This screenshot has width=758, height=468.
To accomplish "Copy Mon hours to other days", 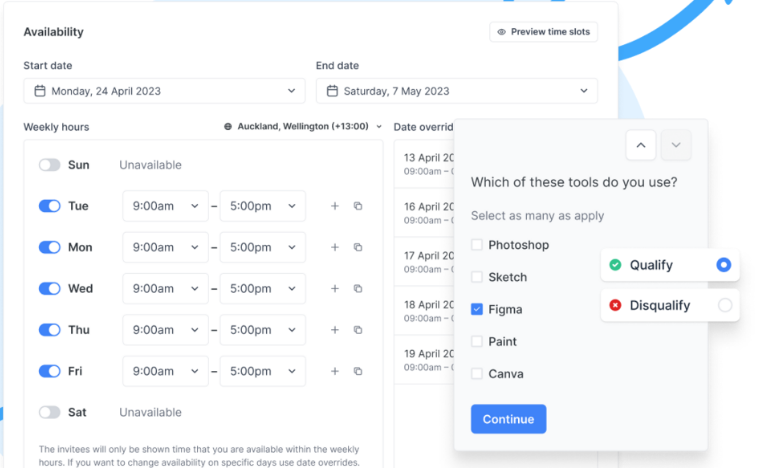I will click(x=358, y=247).
